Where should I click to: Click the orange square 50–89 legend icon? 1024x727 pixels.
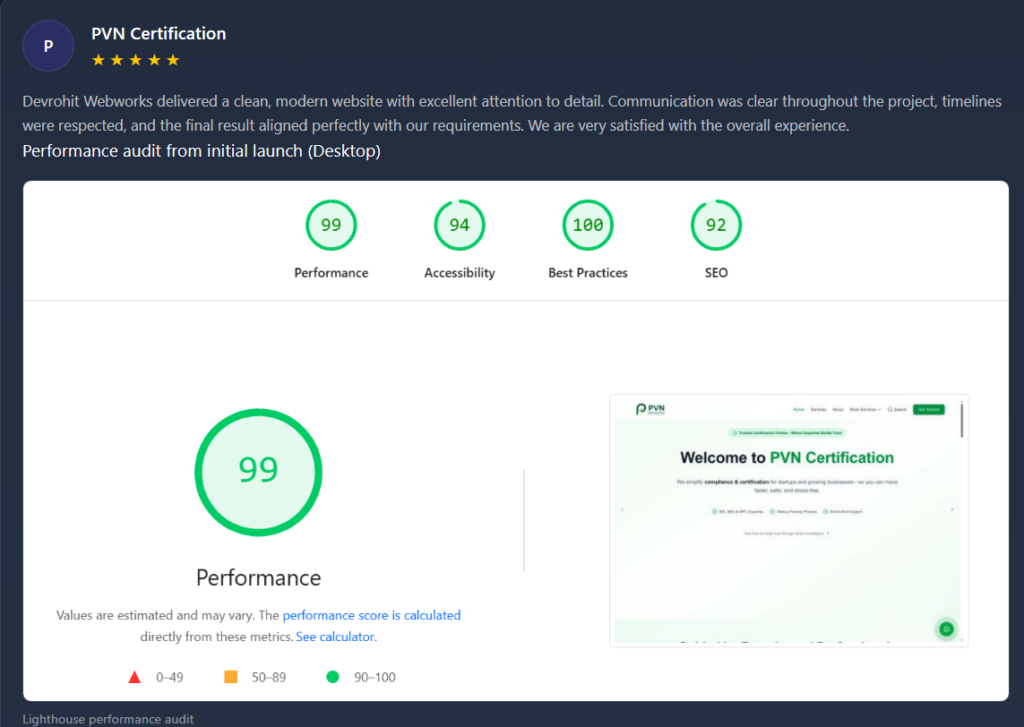pos(231,677)
